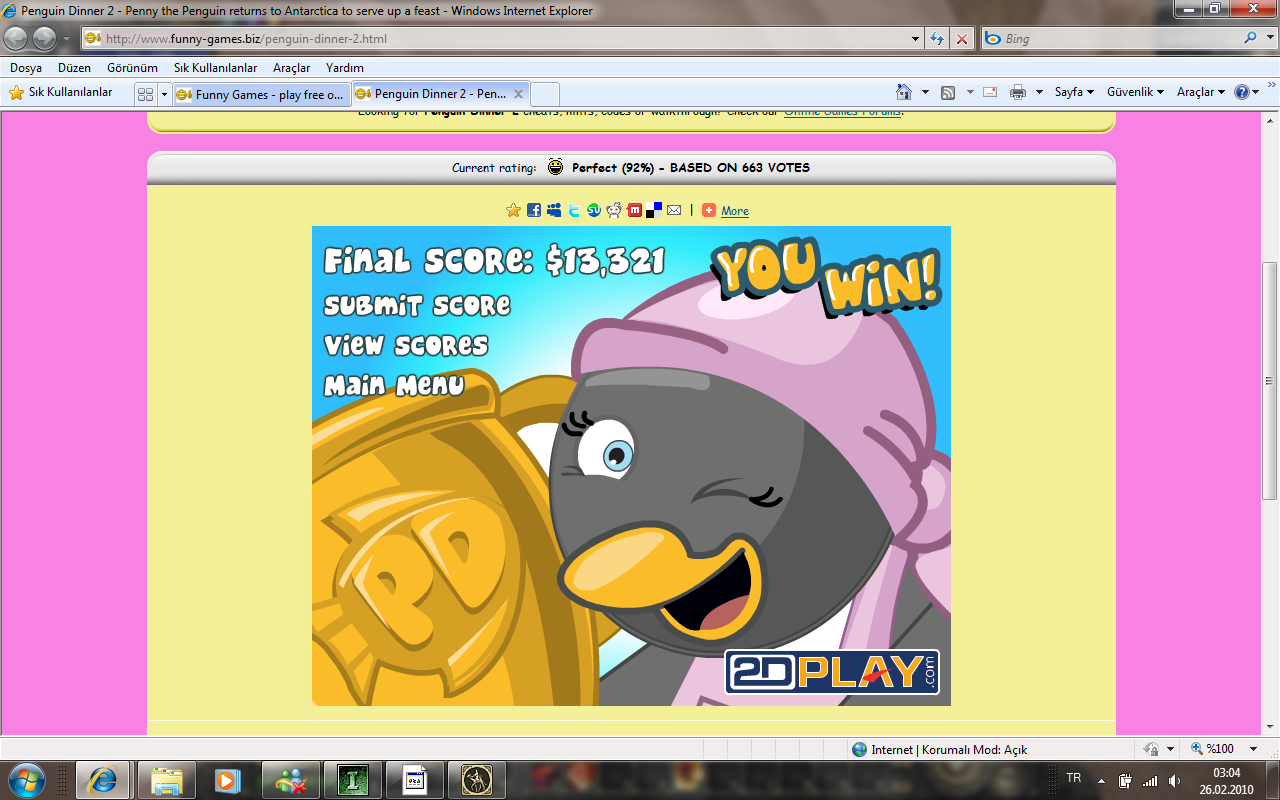Open the Home page icon in command bar

click(x=904, y=92)
